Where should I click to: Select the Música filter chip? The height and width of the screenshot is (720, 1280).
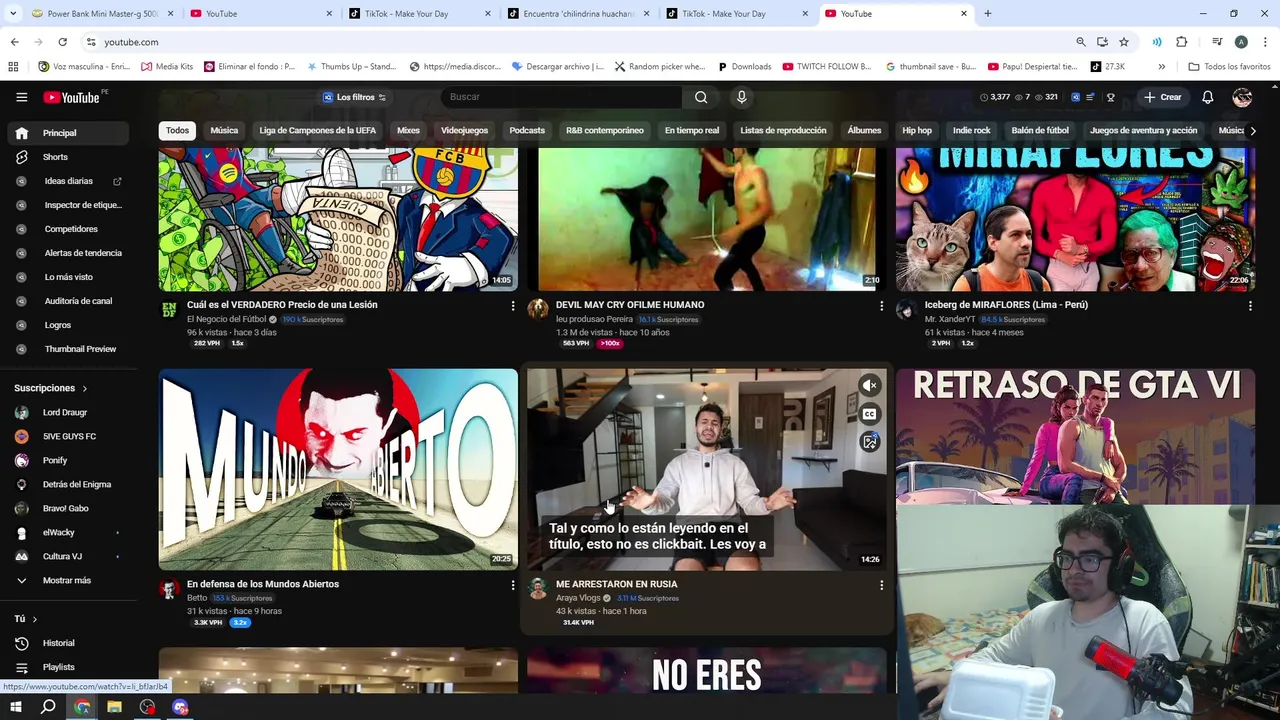pyautogui.click(x=224, y=131)
